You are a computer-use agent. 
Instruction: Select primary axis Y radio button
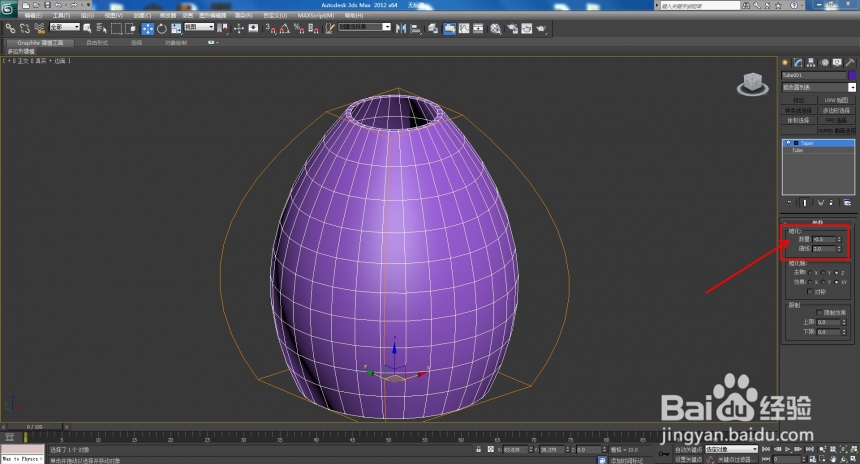click(823, 273)
